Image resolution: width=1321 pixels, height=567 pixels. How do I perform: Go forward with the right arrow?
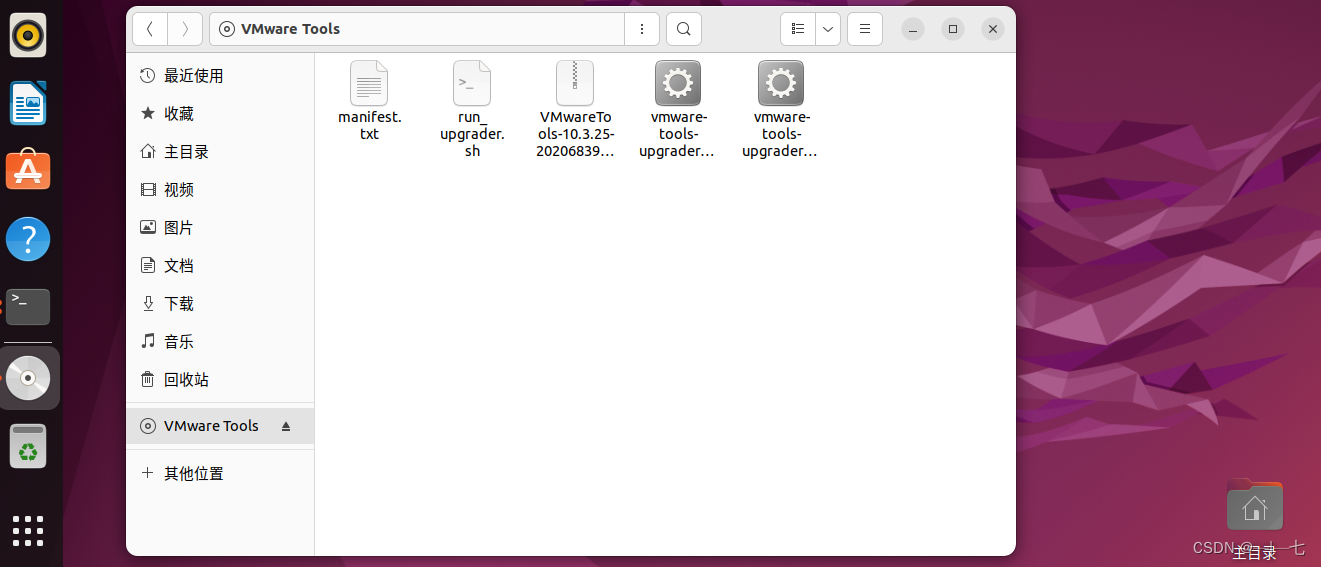click(x=185, y=29)
